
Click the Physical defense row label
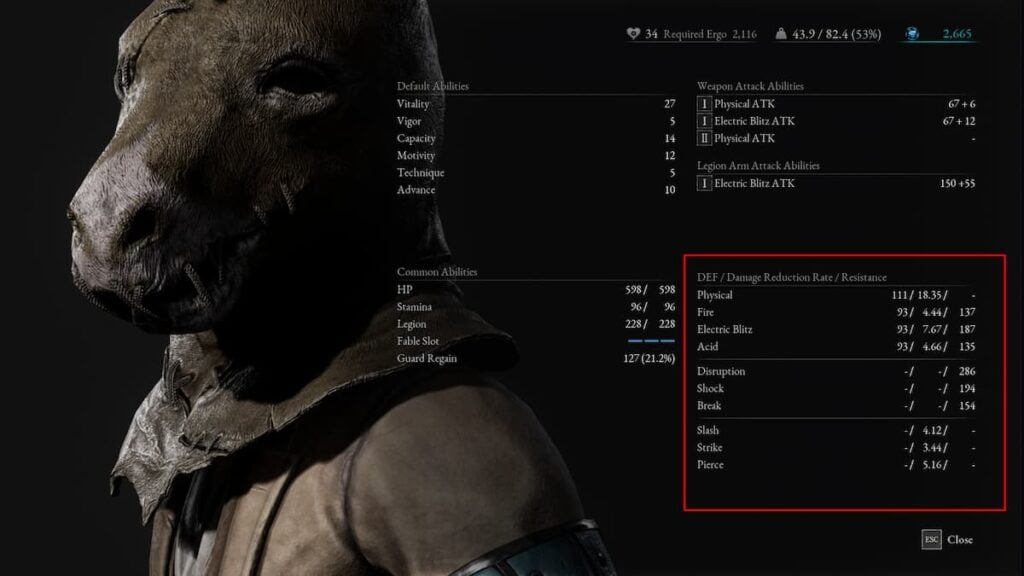click(x=714, y=295)
